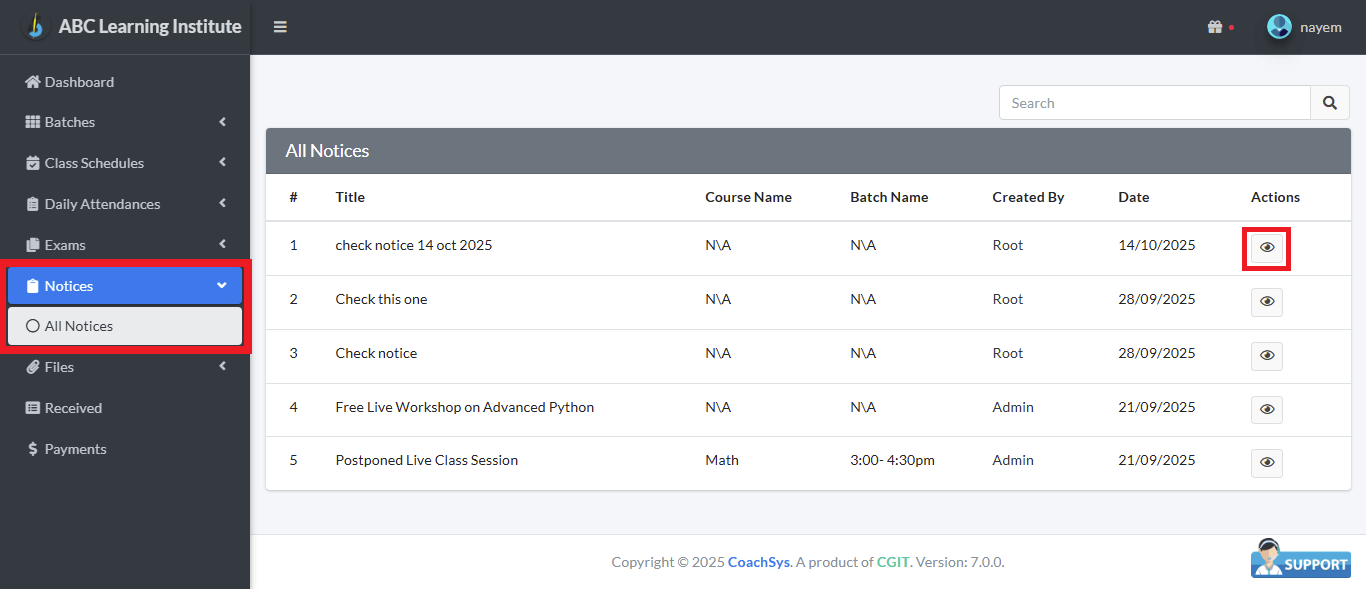
Task: View the Free Live Workshop notice
Action: point(1266,410)
